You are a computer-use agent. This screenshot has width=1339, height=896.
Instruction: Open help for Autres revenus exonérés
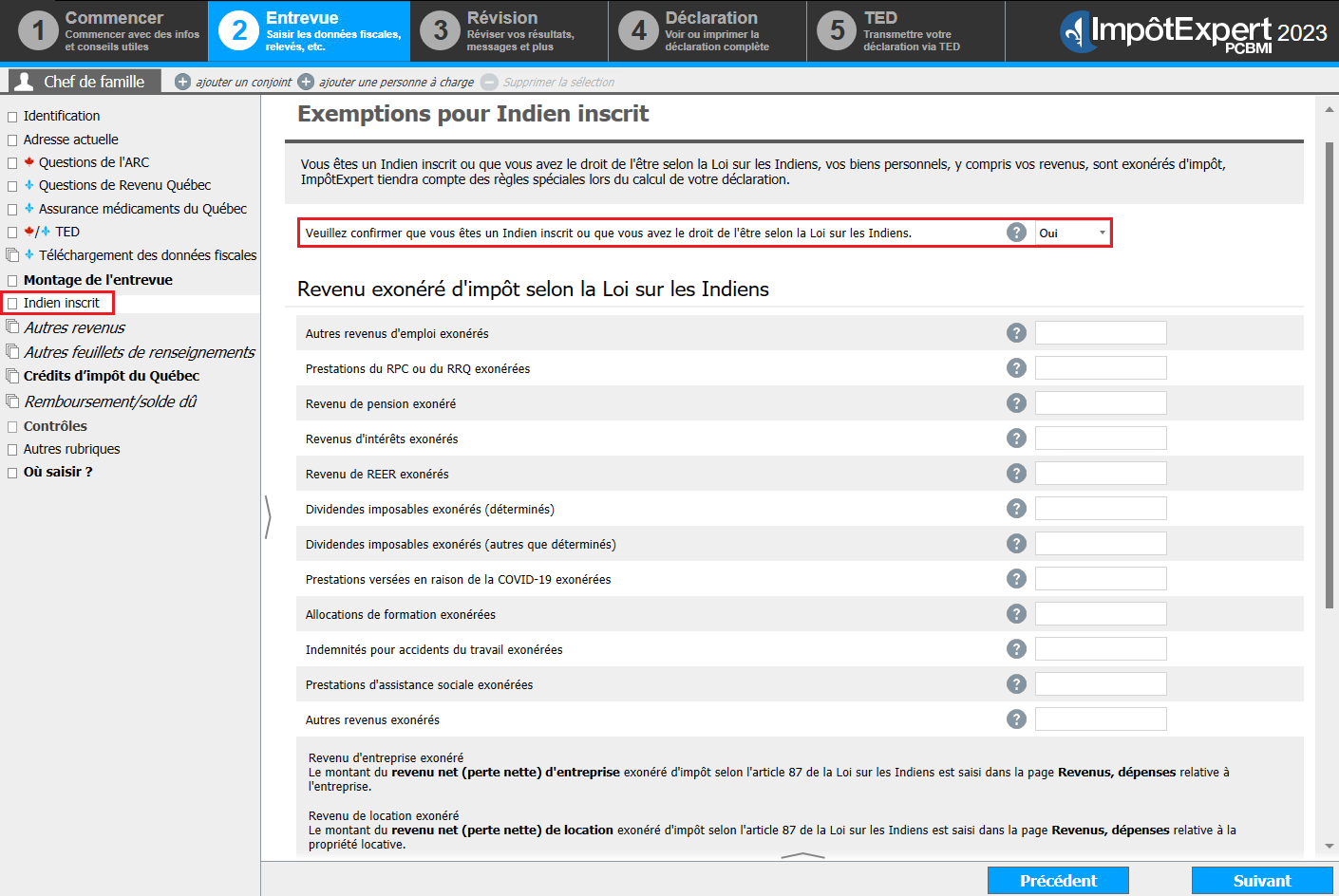click(1016, 719)
